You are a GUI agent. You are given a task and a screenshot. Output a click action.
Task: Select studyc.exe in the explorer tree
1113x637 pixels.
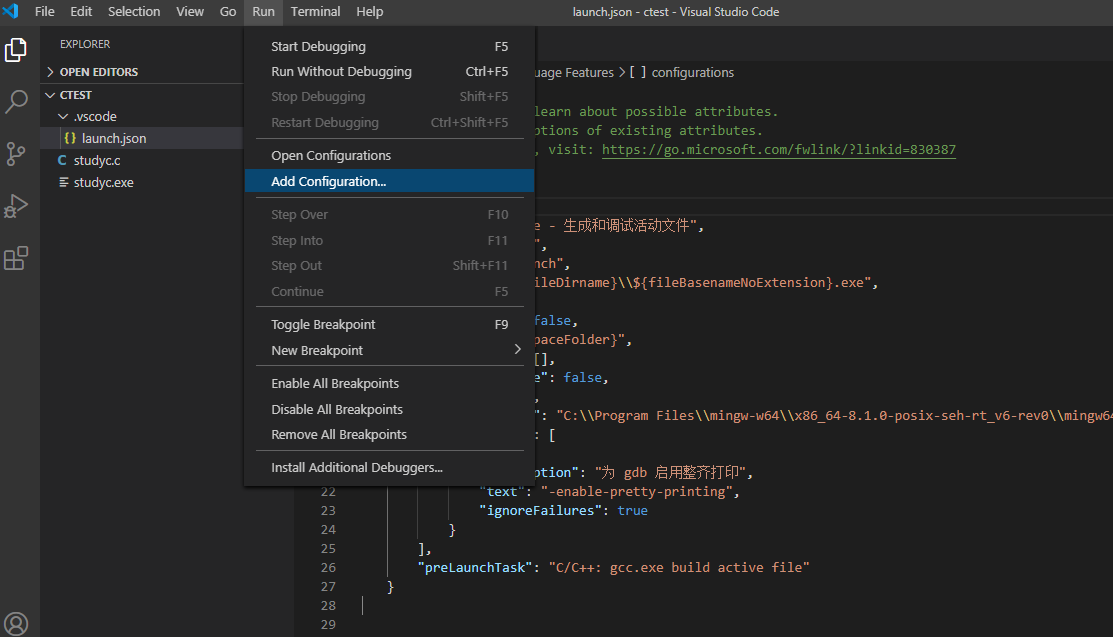click(142, 183)
